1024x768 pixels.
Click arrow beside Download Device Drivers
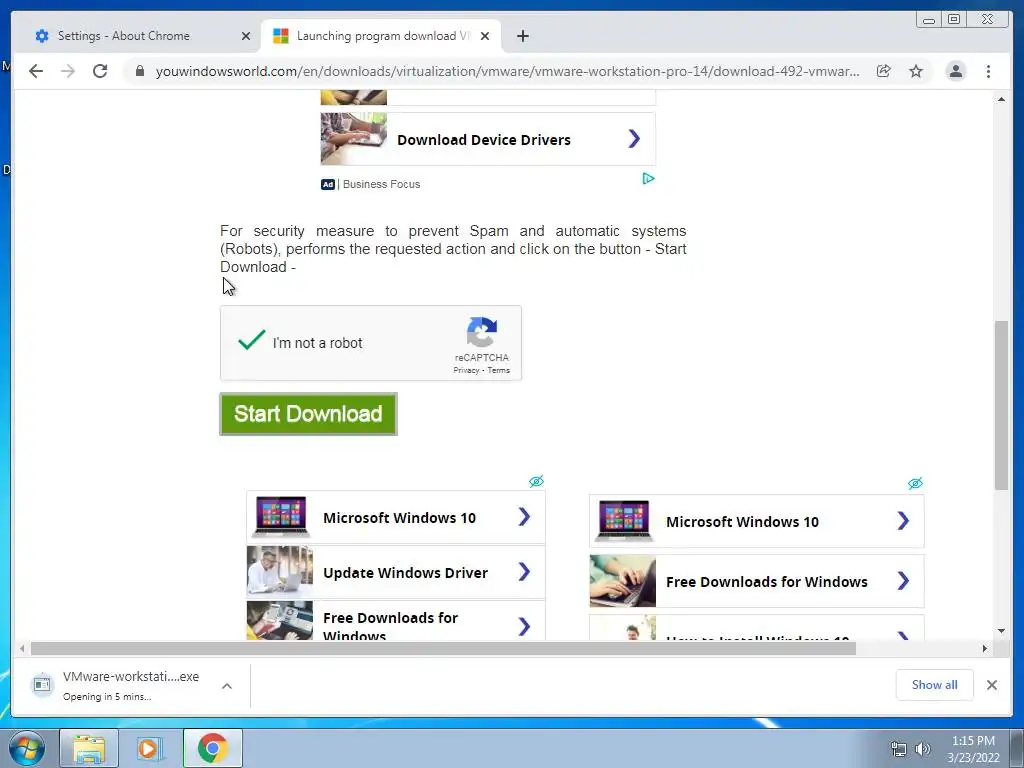pos(633,138)
